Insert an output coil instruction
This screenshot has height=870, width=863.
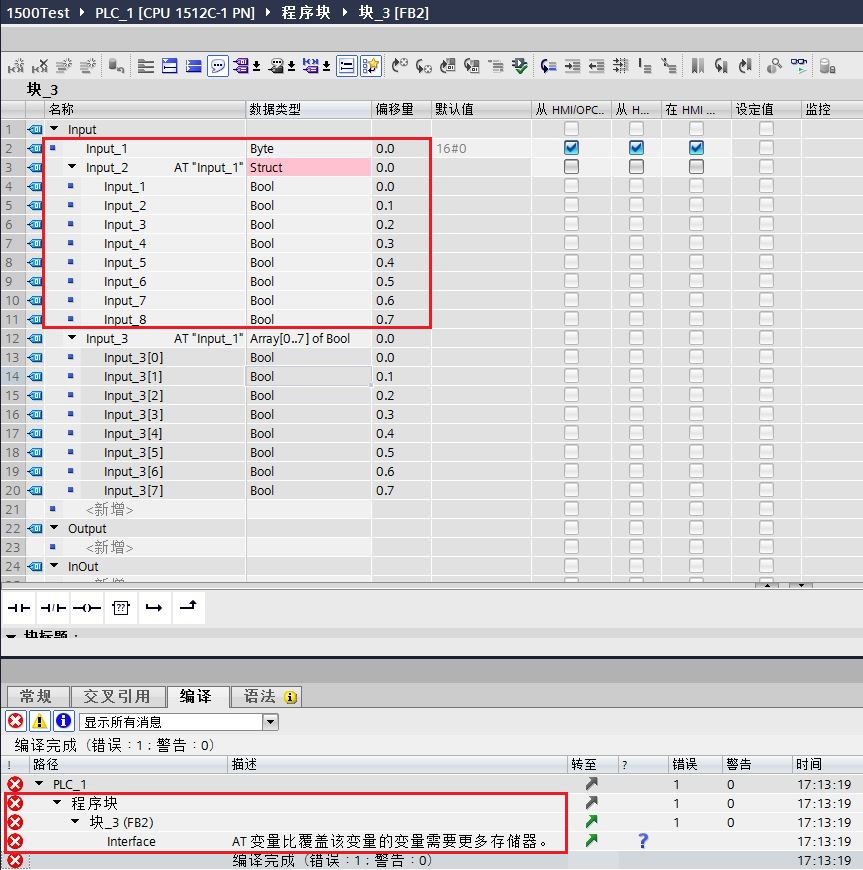[x=87, y=608]
